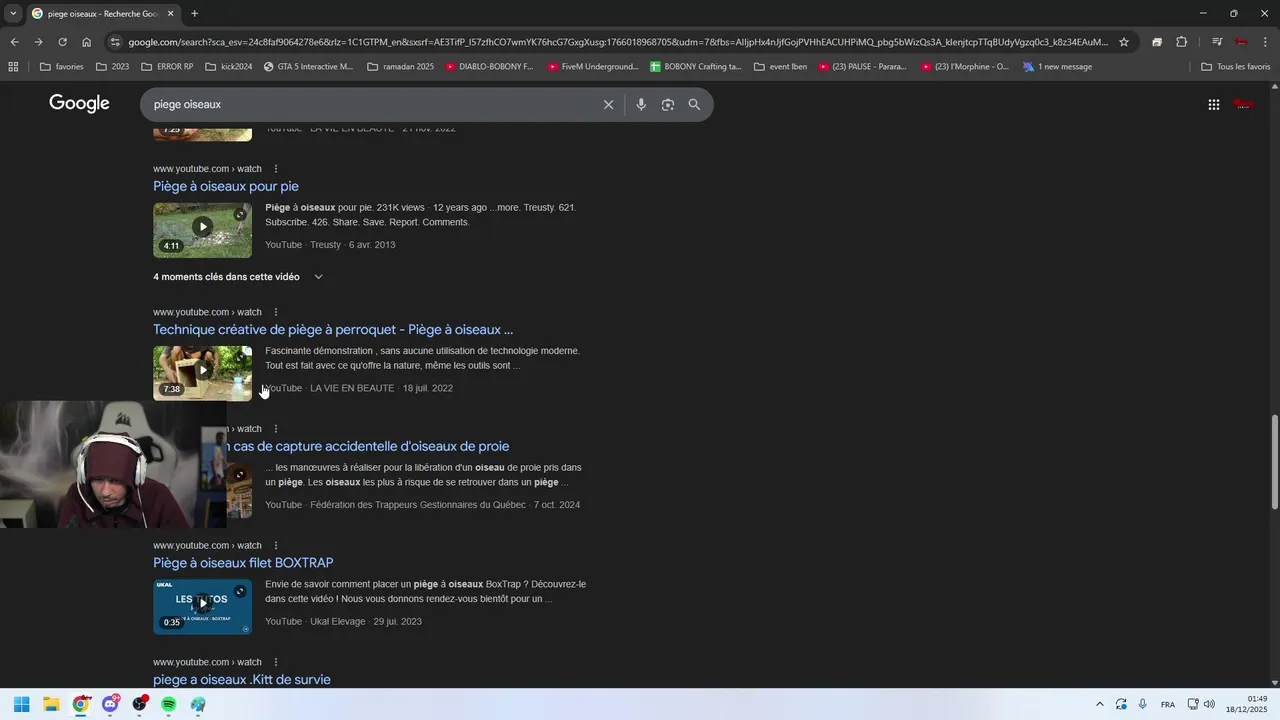1280x720 pixels.
Task: Open 'capture accidentelle d'oiseaux de proie' result
Action: click(x=368, y=447)
